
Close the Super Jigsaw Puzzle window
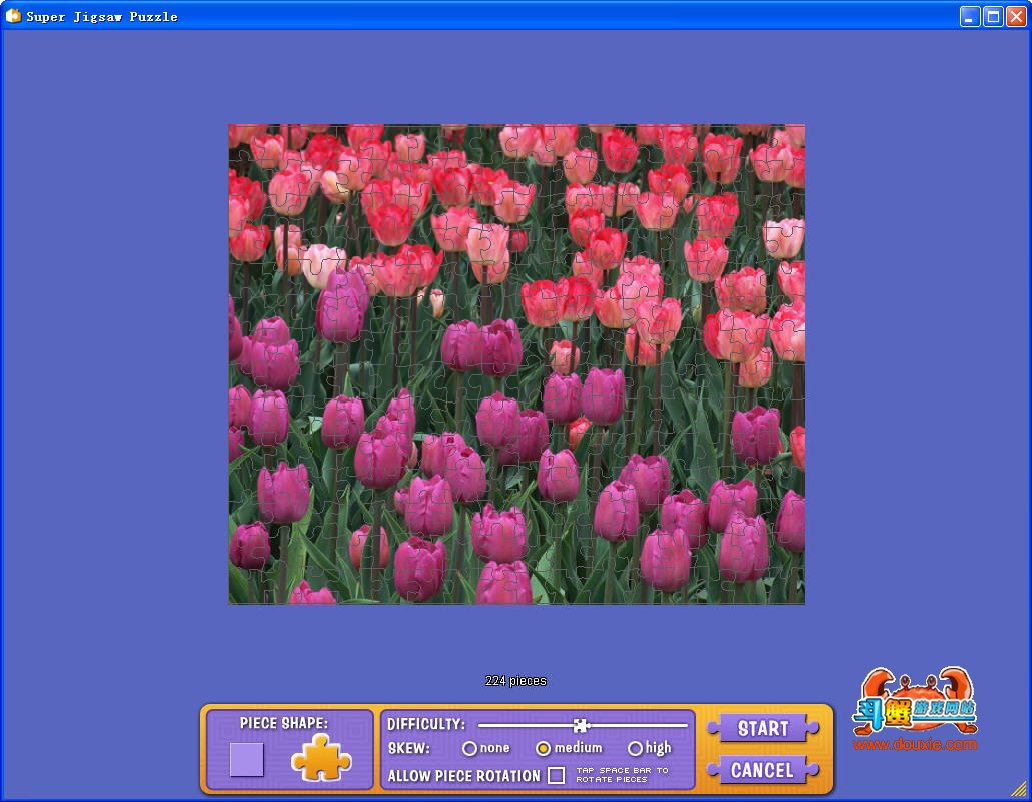[x=1016, y=16]
